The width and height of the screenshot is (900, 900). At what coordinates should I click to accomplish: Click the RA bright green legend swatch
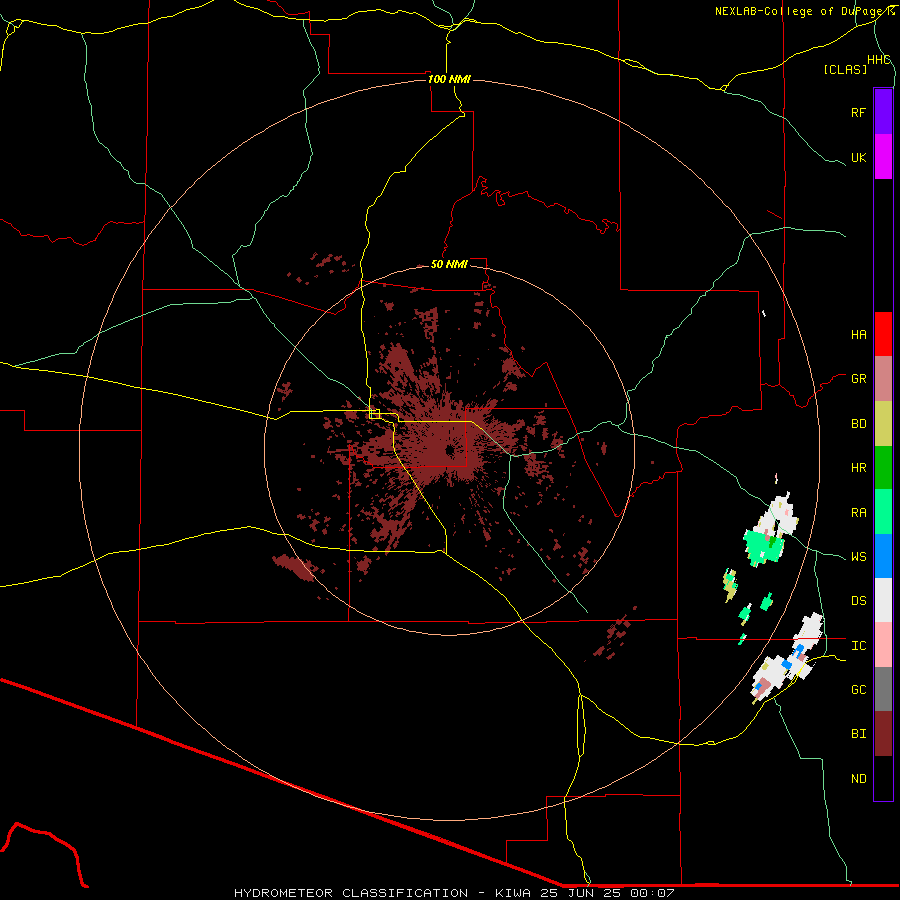tap(883, 512)
